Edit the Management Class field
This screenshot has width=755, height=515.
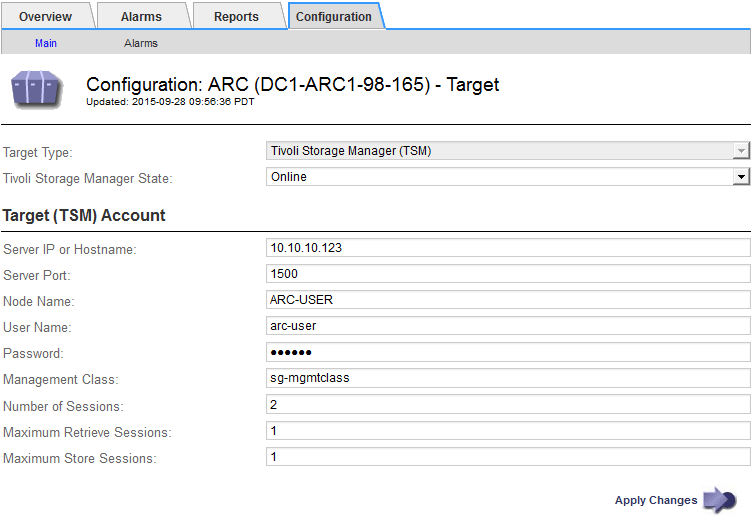point(508,378)
